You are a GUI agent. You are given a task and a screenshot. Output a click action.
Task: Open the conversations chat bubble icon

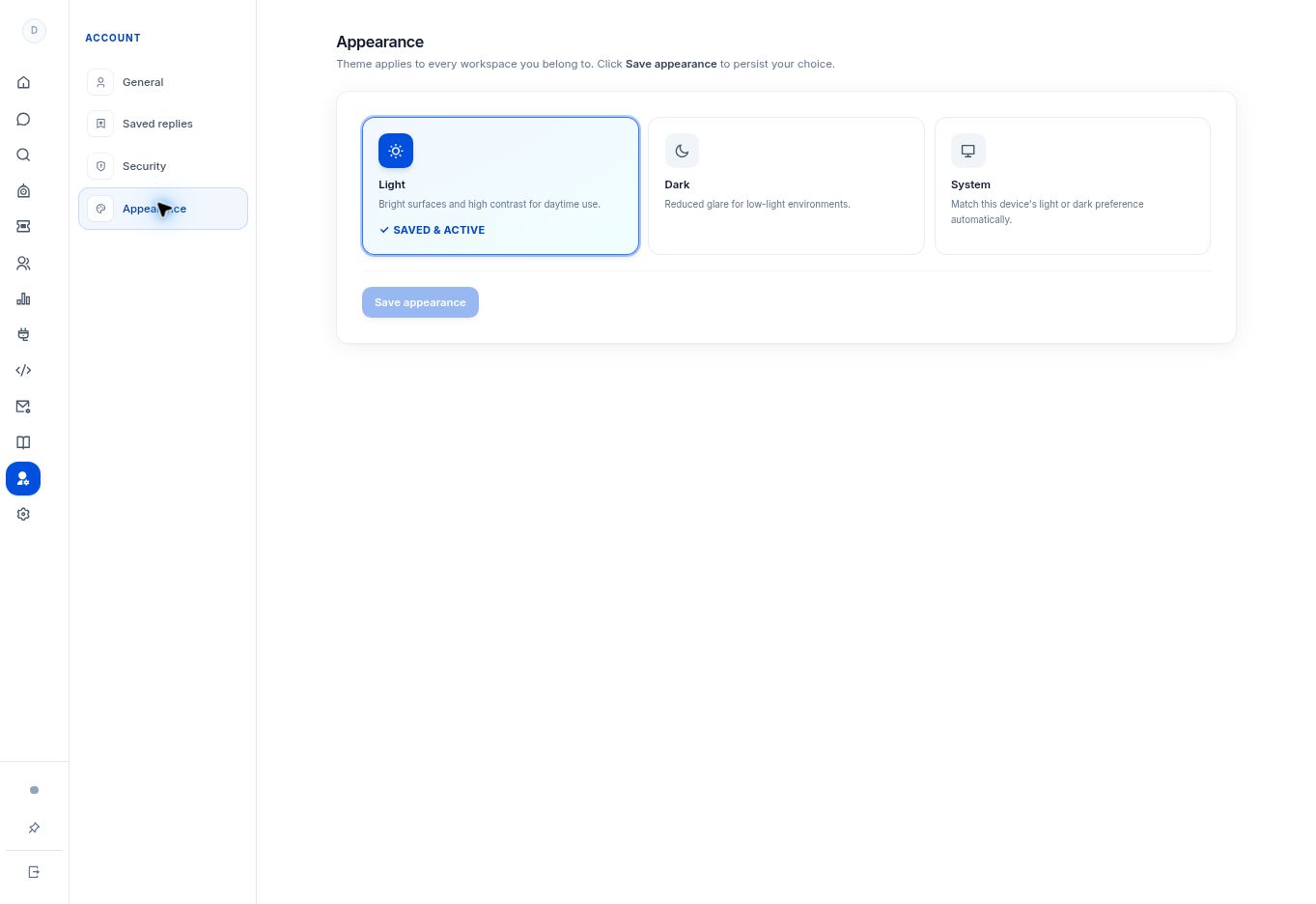pyautogui.click(x=23, y=119)
